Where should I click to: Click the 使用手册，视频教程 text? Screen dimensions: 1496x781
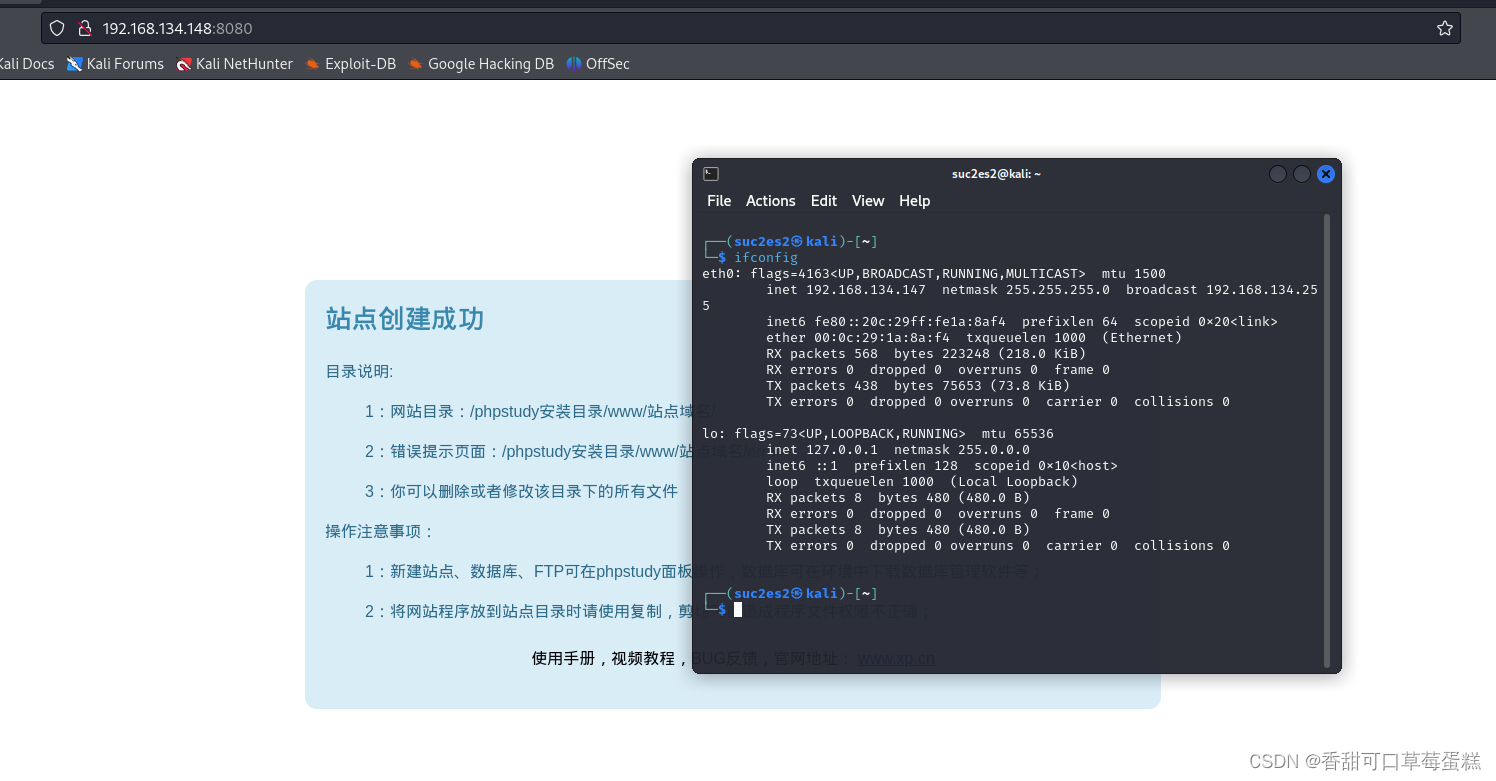(603, 658)
